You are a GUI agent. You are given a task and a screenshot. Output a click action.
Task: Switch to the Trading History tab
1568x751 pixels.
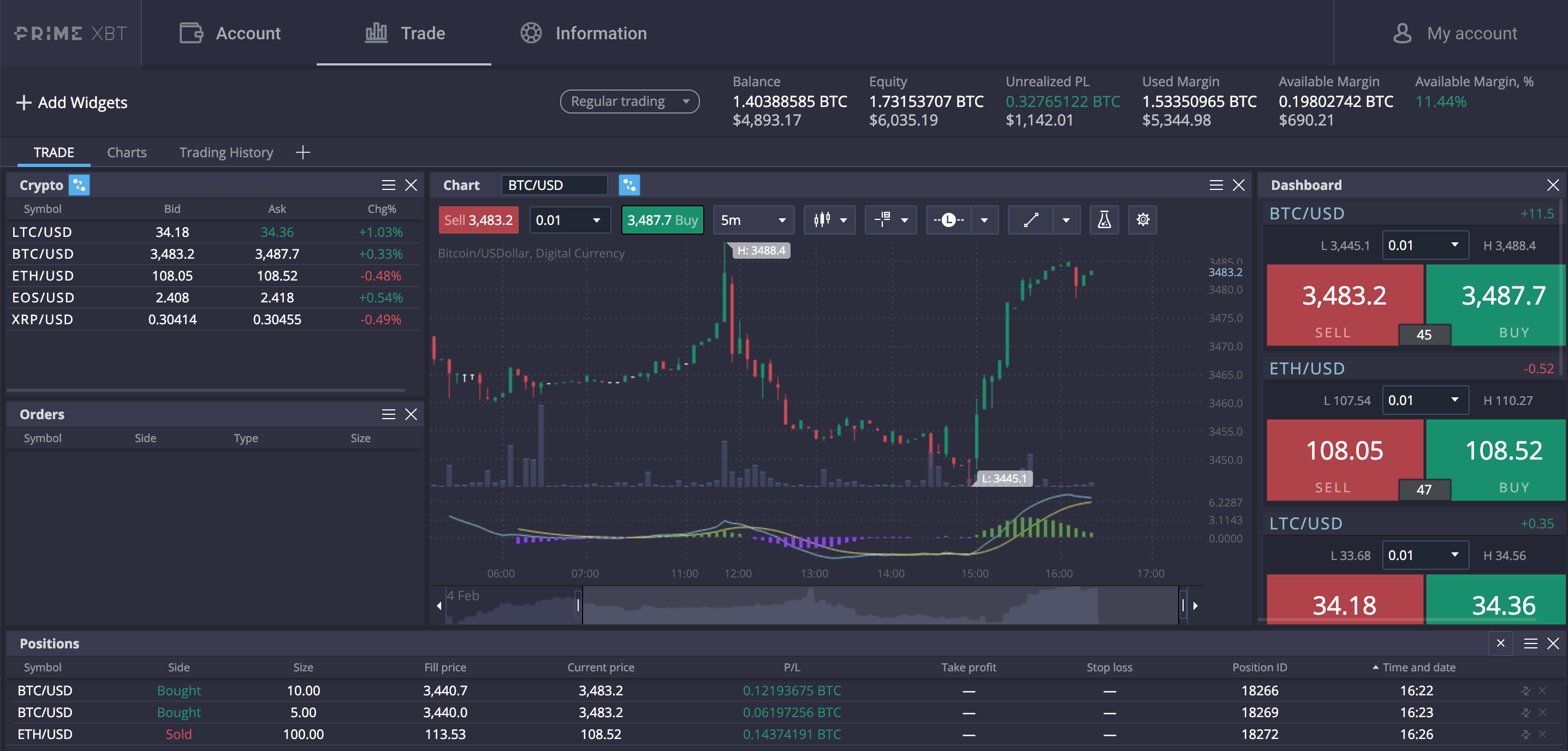[x=226, y=152]
